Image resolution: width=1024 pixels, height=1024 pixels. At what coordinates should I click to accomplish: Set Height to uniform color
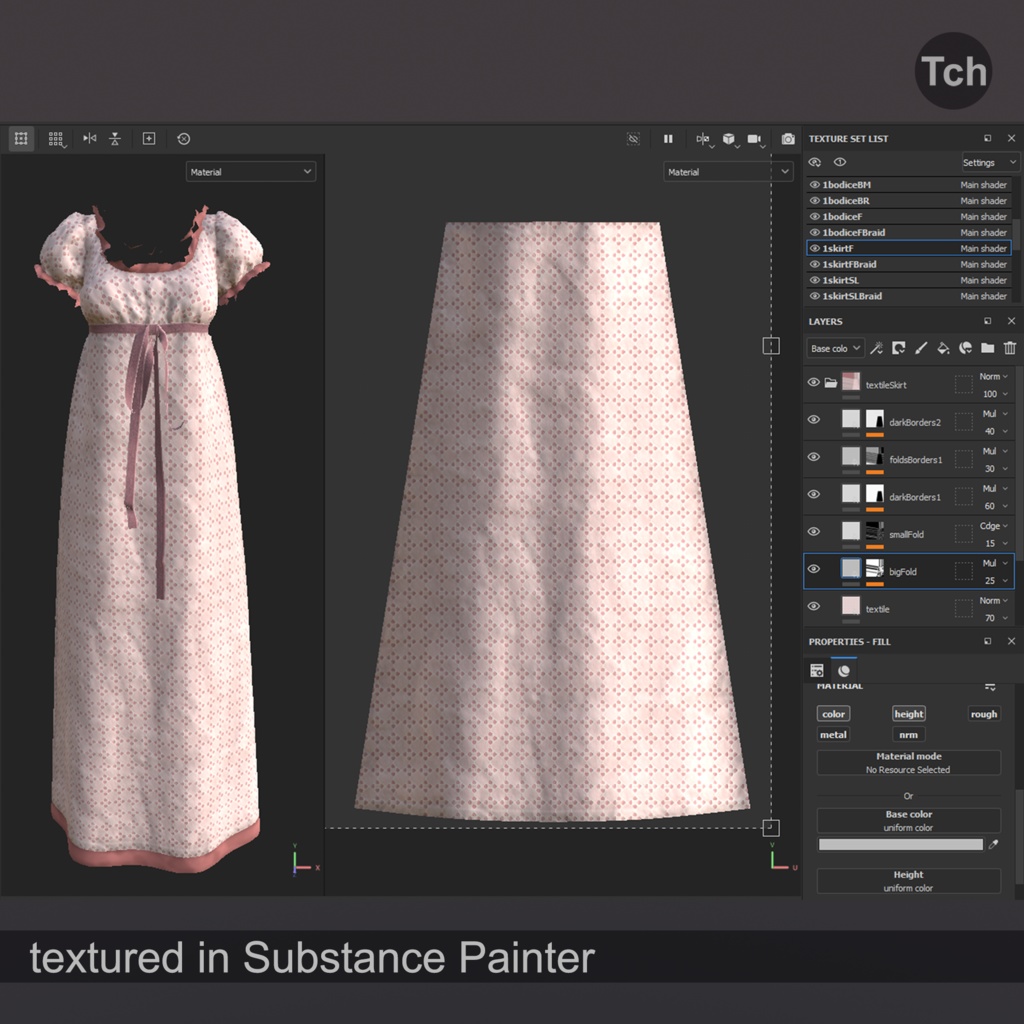point(907,881)
